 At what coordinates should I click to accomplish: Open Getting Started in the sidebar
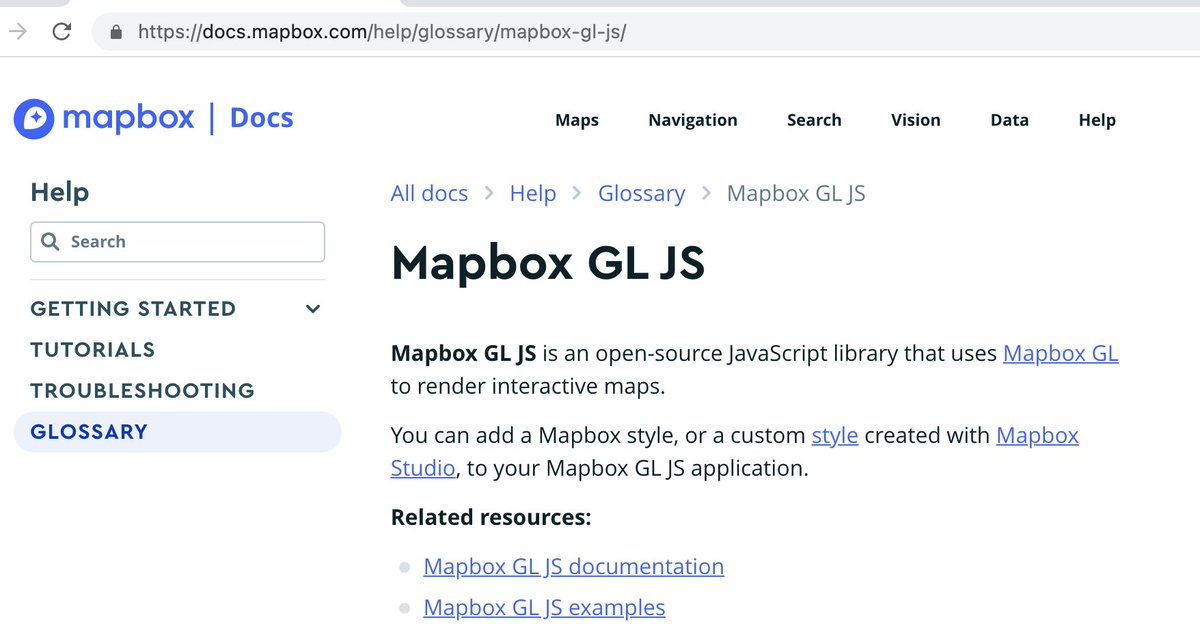coord(133,309)
